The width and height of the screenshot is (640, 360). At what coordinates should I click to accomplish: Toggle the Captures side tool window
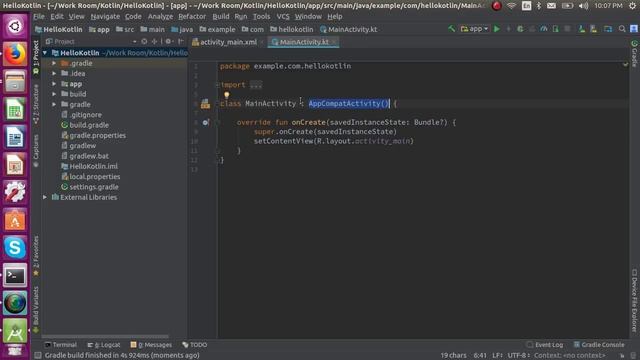click(x=36, y=151)
